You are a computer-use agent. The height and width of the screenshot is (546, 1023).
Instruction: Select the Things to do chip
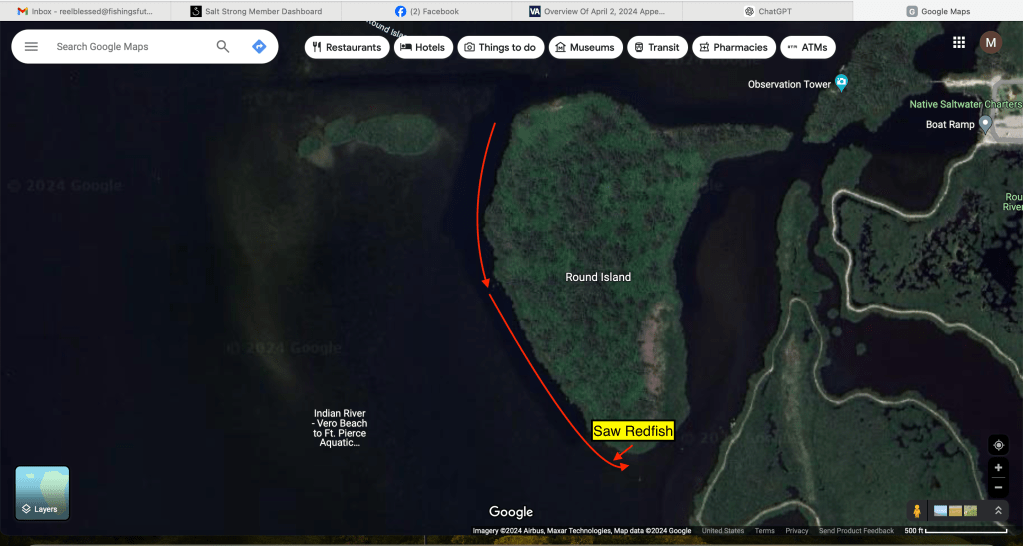point(500,47)
